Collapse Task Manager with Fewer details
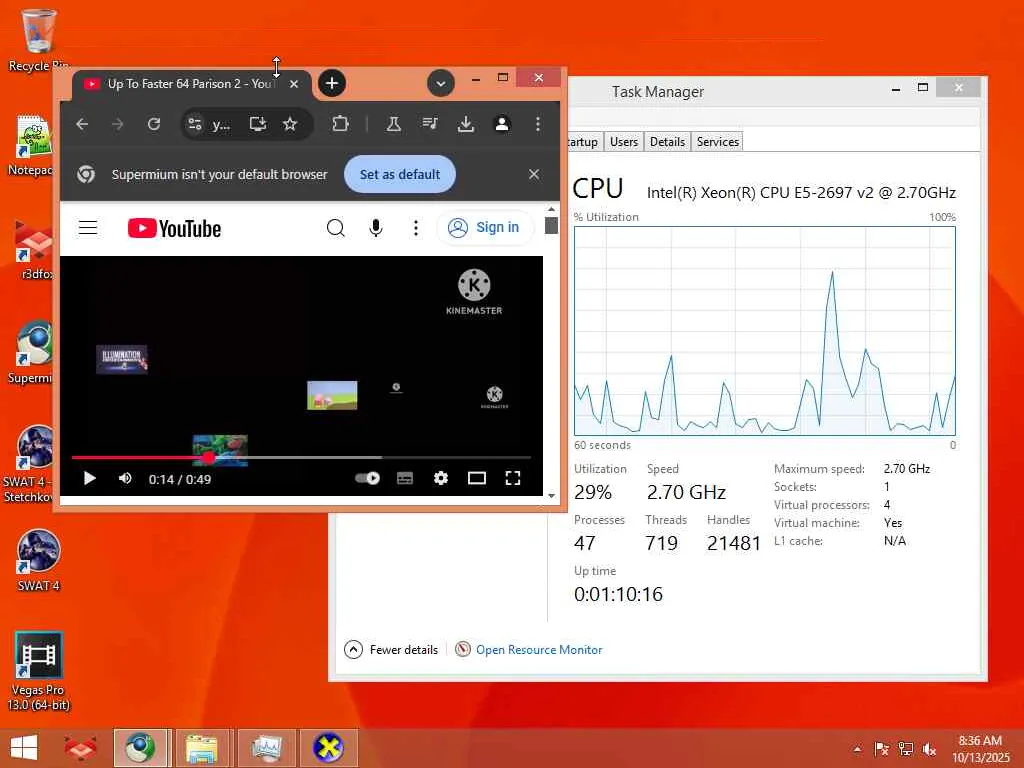This screenshot has height=768, width=1024. (x=391, y=650)
